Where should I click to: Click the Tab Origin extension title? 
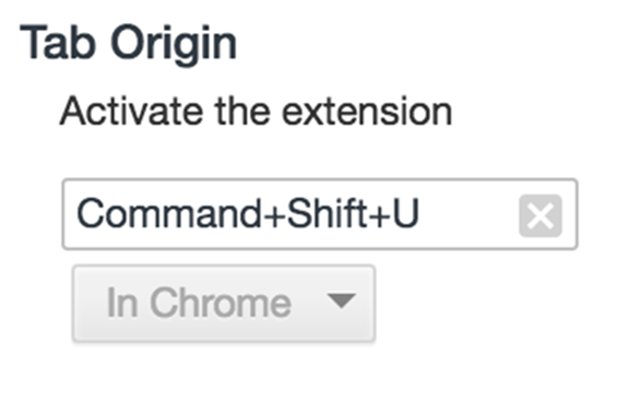click(x=128, y=44)
